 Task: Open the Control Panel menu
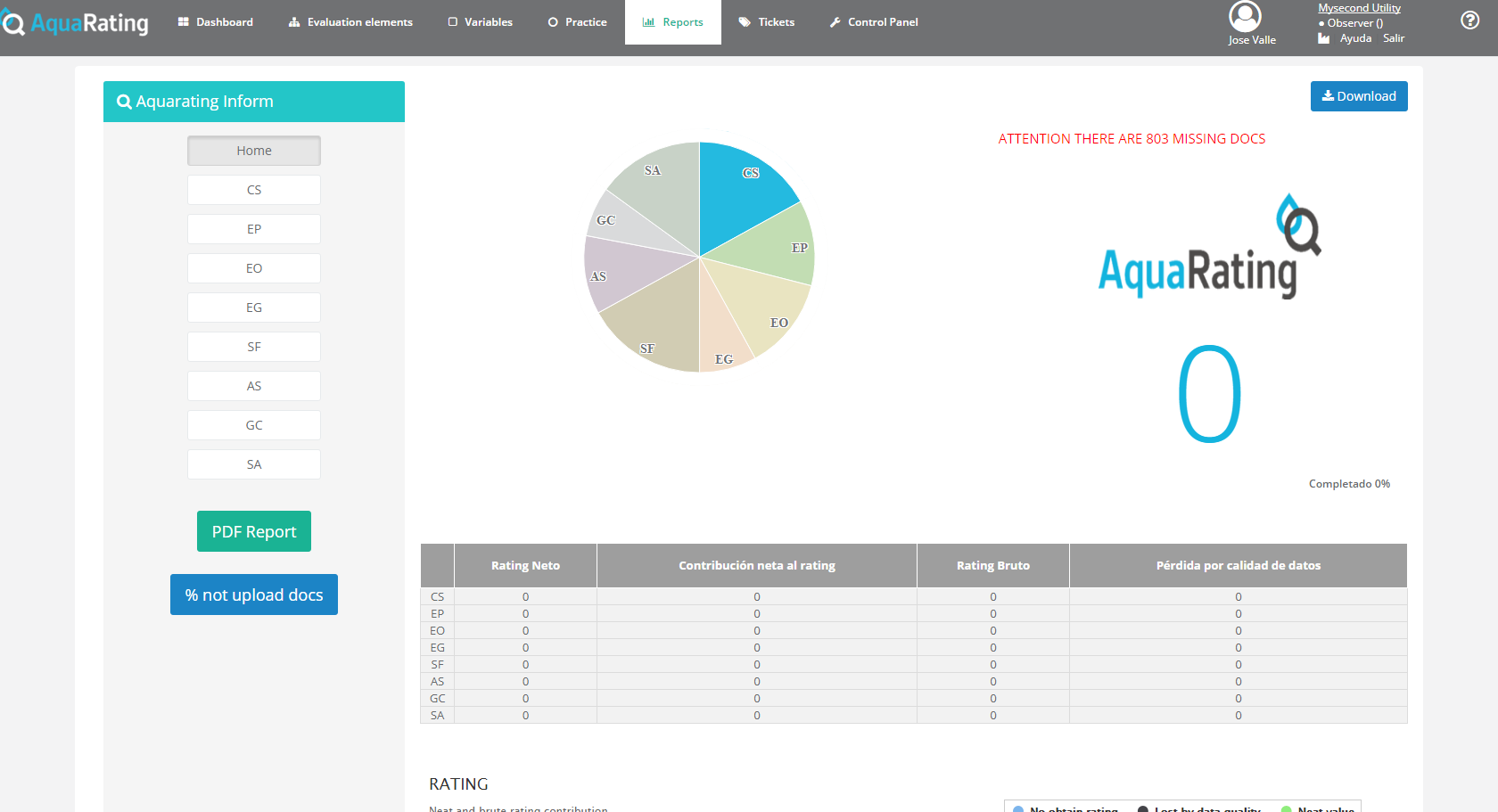pyautogui.click(x=873, y=22)
